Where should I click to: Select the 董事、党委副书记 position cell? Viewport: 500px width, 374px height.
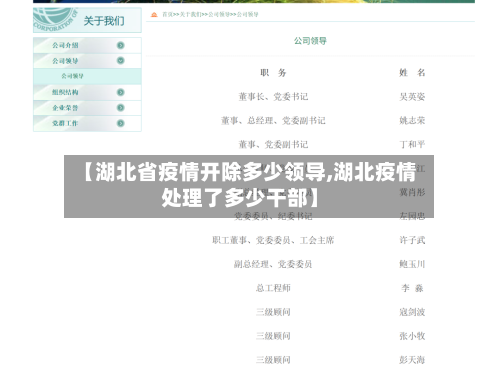click(273, 144)
